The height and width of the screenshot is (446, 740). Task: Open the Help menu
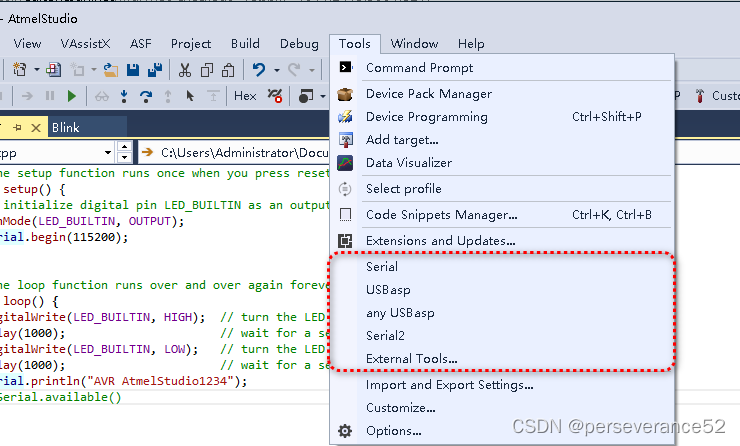[x=471, y=44]
